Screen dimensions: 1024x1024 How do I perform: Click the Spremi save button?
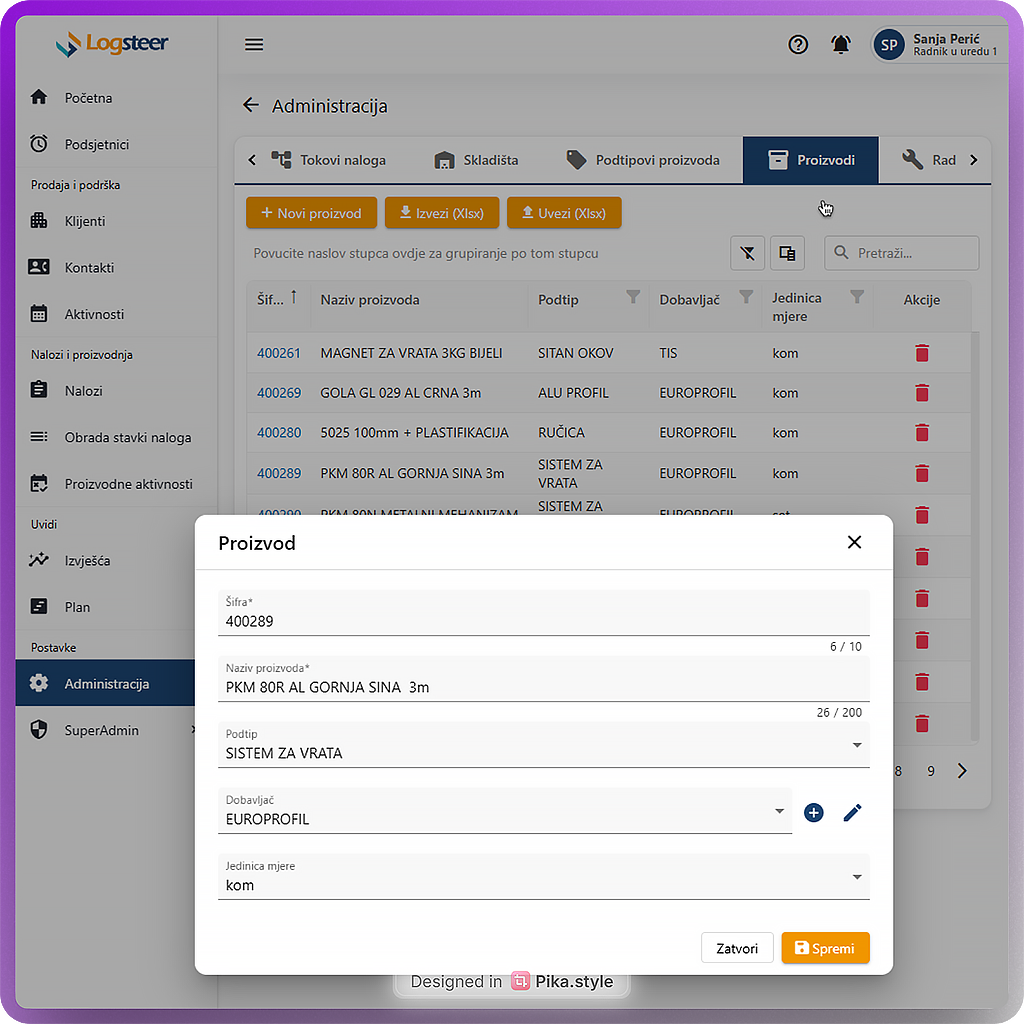[x=825, y=948]
